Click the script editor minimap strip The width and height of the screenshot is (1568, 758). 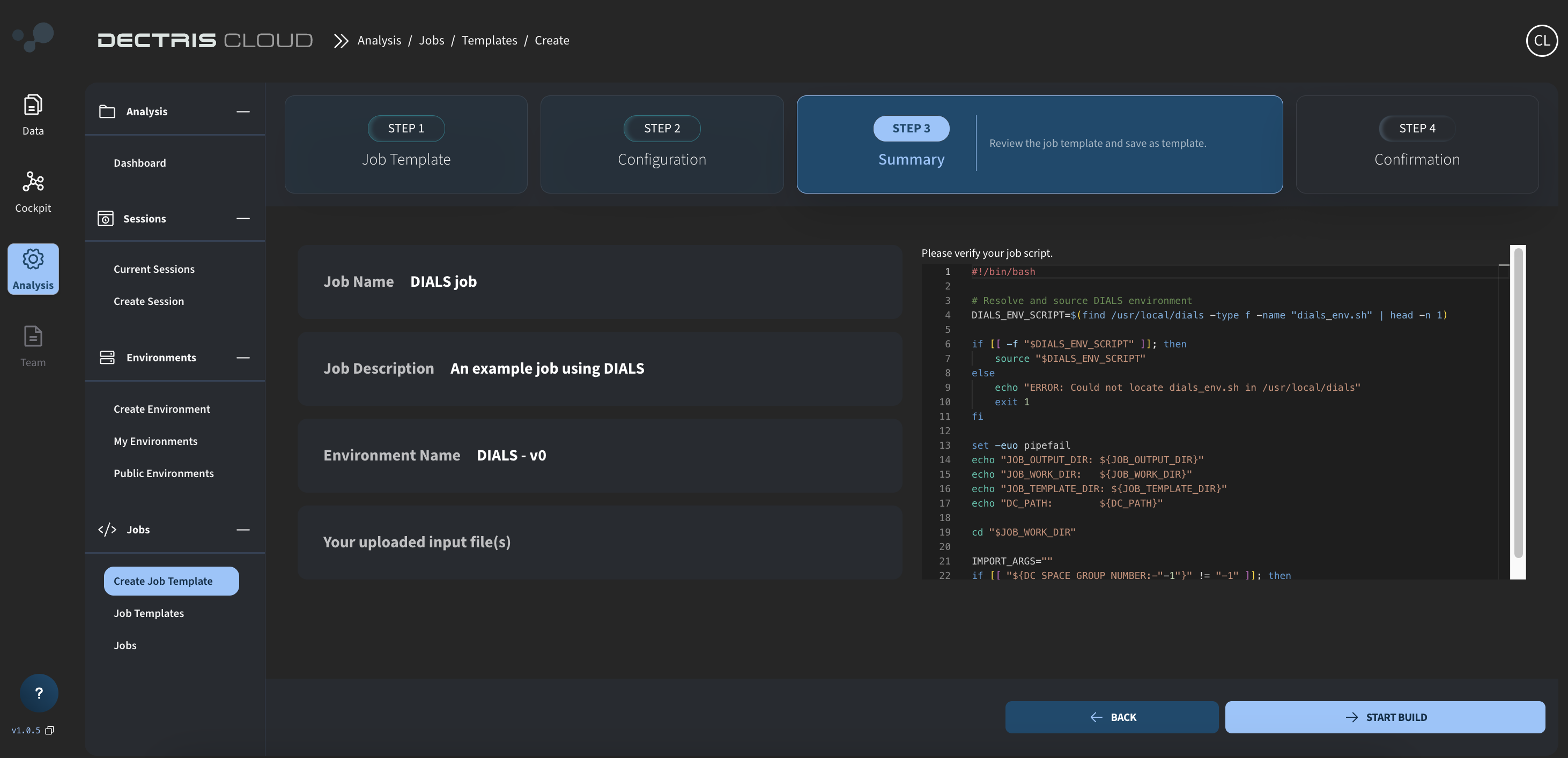point(1504,422)
